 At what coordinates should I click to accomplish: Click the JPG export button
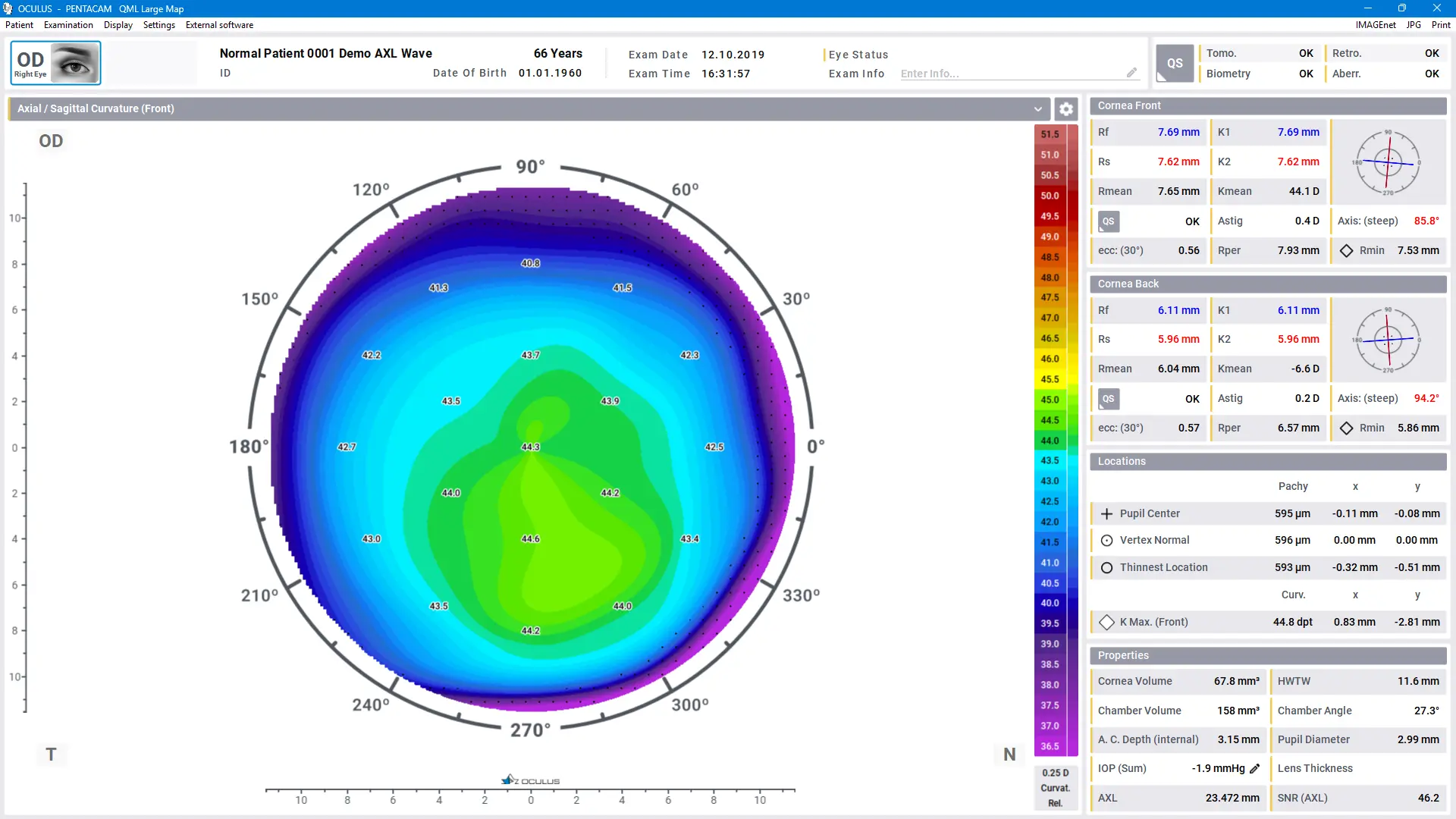click(x=1414, y=25)
